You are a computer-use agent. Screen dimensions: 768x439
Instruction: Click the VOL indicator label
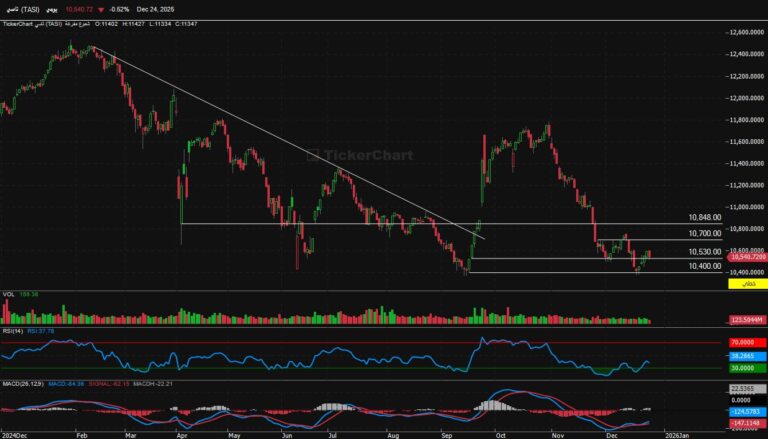[x=8, y=294]
